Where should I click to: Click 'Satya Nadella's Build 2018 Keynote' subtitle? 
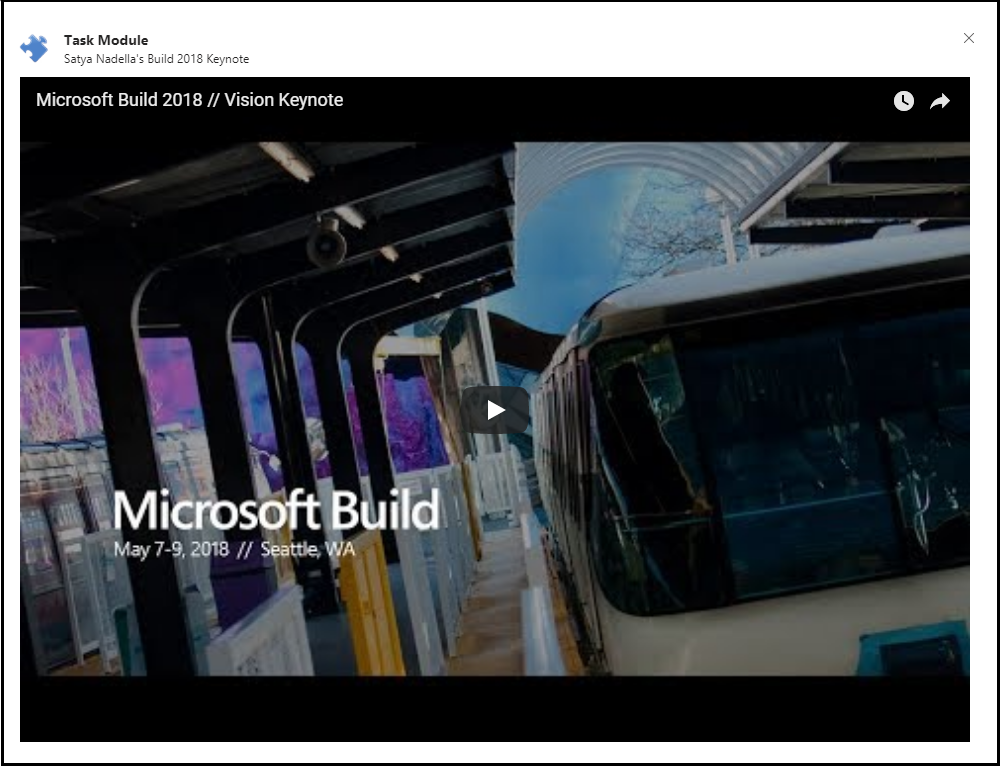(x=156, y=59)
